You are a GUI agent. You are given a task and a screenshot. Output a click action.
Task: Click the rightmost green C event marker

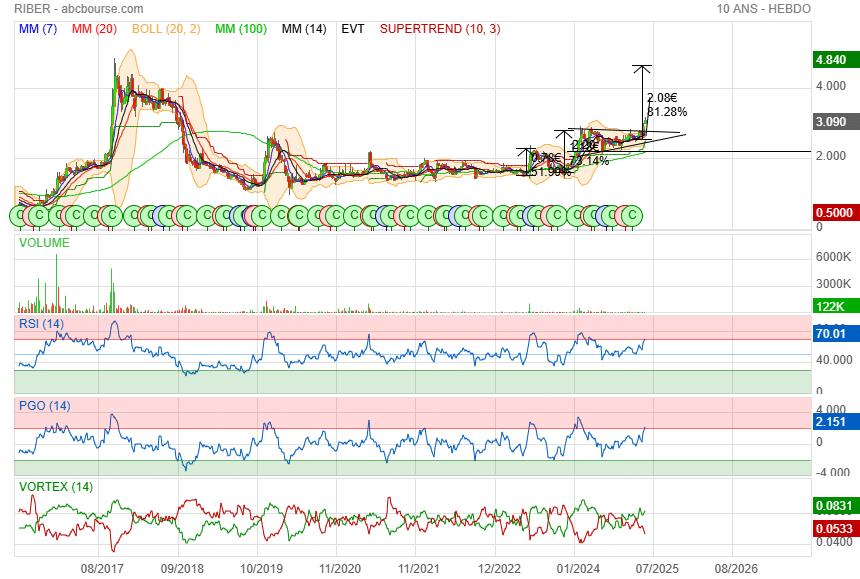tap(630, 215)
